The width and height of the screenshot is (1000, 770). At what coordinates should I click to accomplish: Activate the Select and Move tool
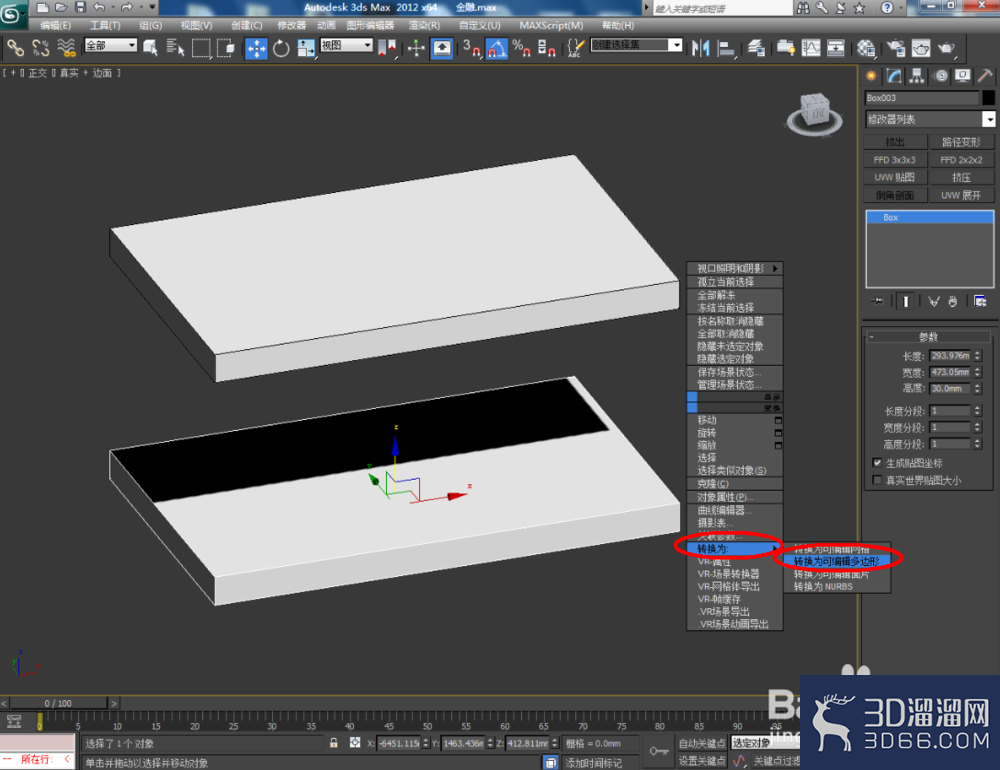coord(256,48)
